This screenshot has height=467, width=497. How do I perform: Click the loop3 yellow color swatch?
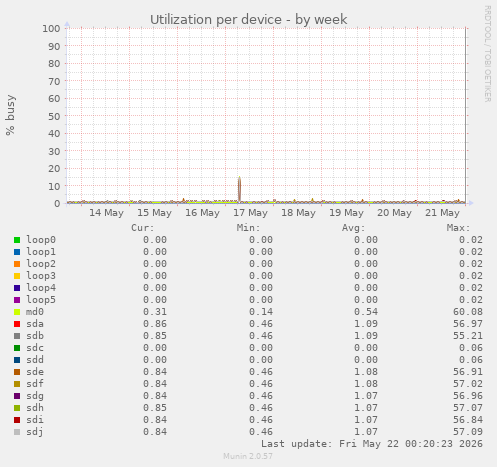[x=17, y=276]
